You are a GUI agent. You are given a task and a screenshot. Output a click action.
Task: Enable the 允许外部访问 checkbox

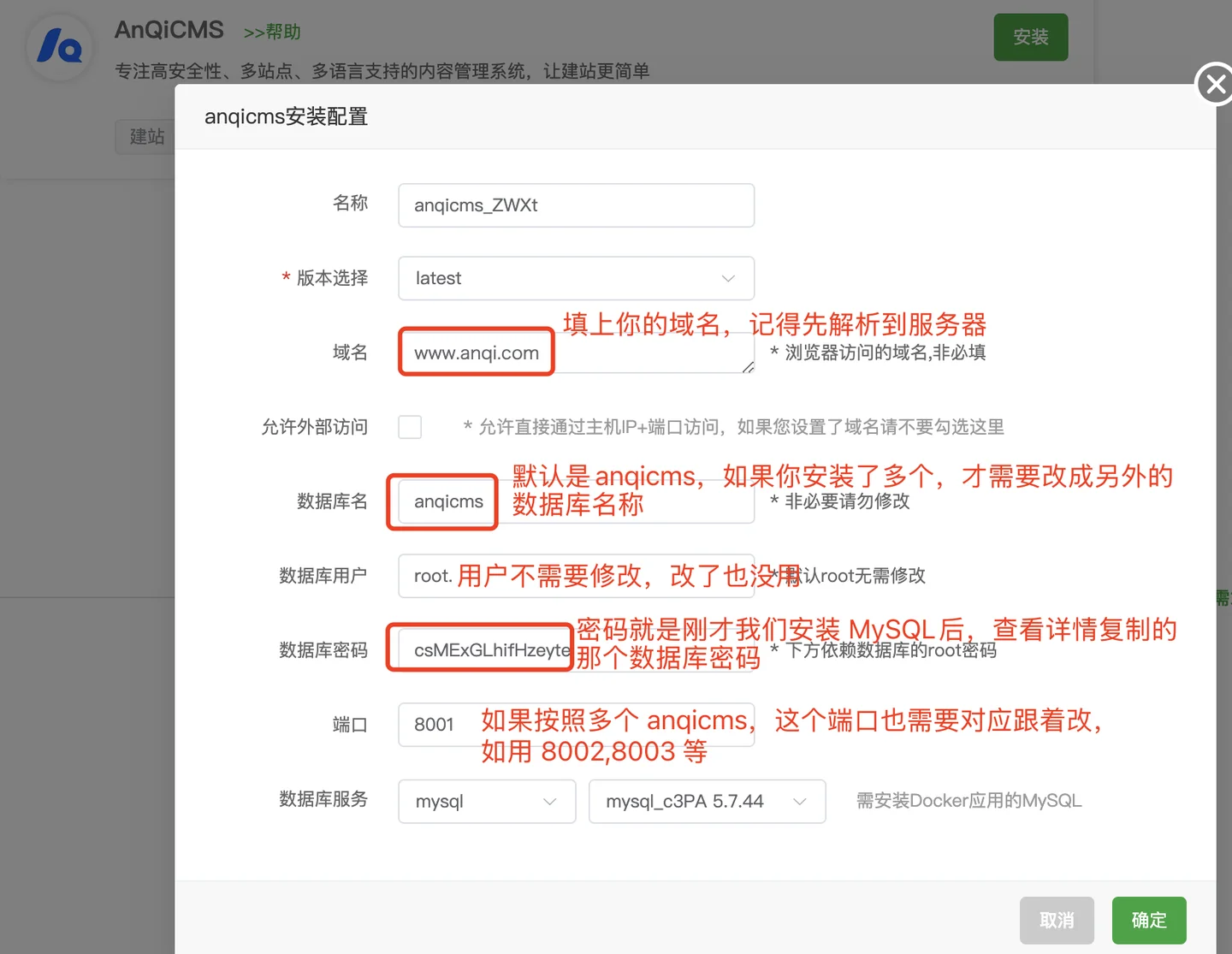(410, 426)
